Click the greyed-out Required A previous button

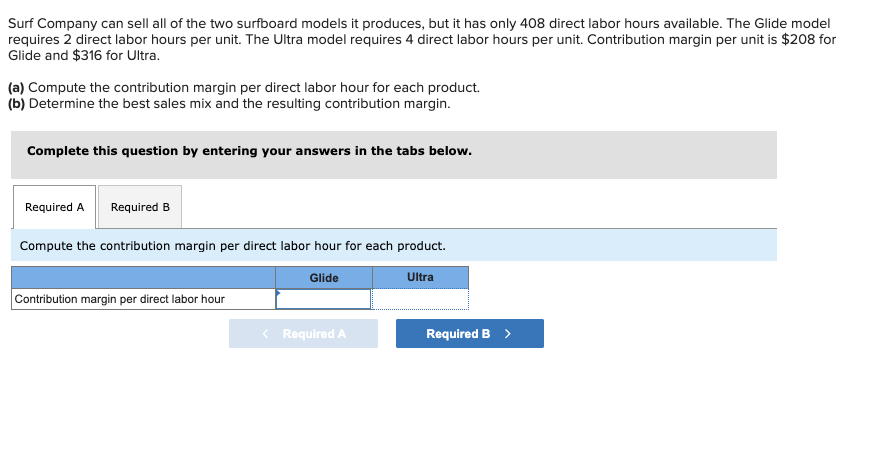303,334
